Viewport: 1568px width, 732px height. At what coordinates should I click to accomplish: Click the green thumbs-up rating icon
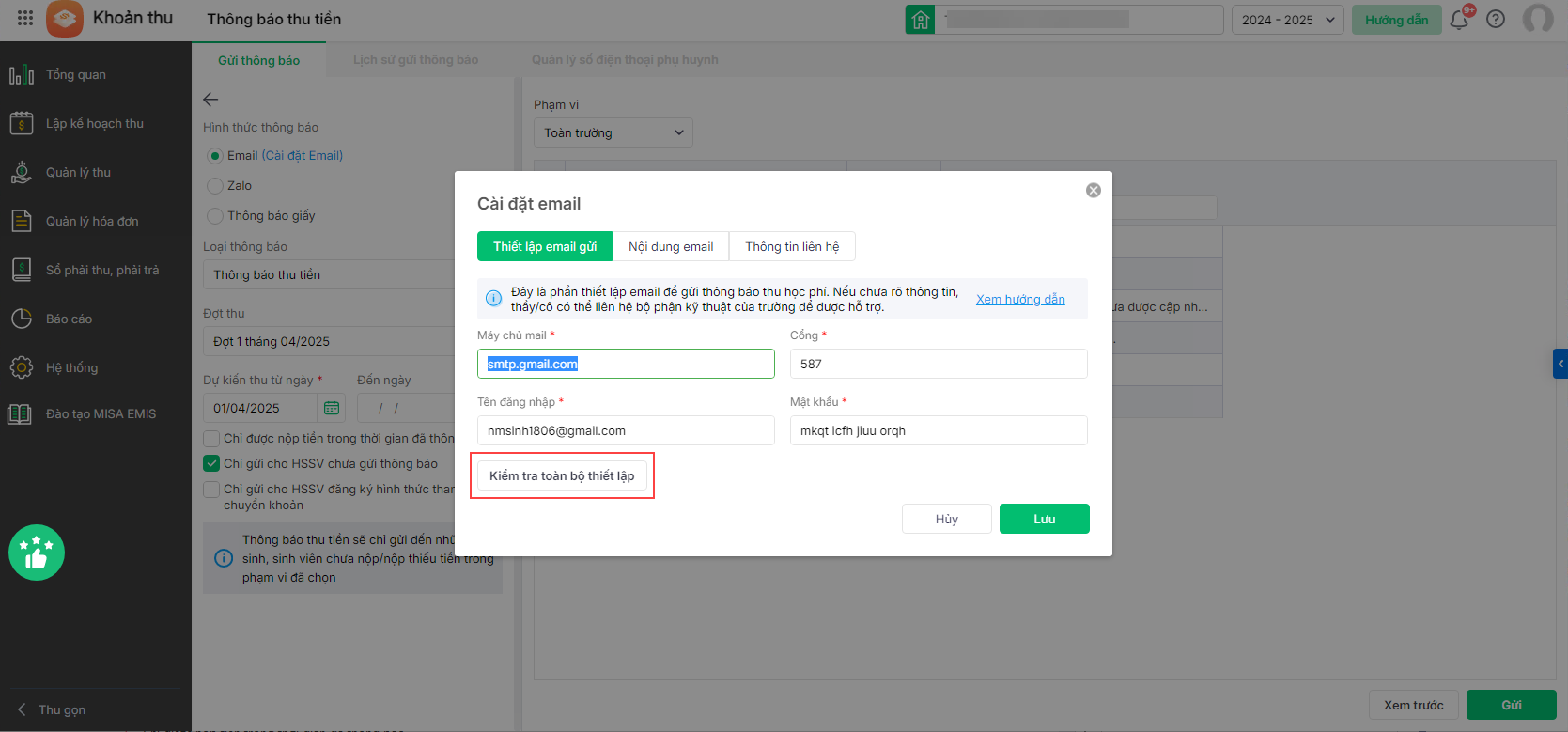pos(37,553)
